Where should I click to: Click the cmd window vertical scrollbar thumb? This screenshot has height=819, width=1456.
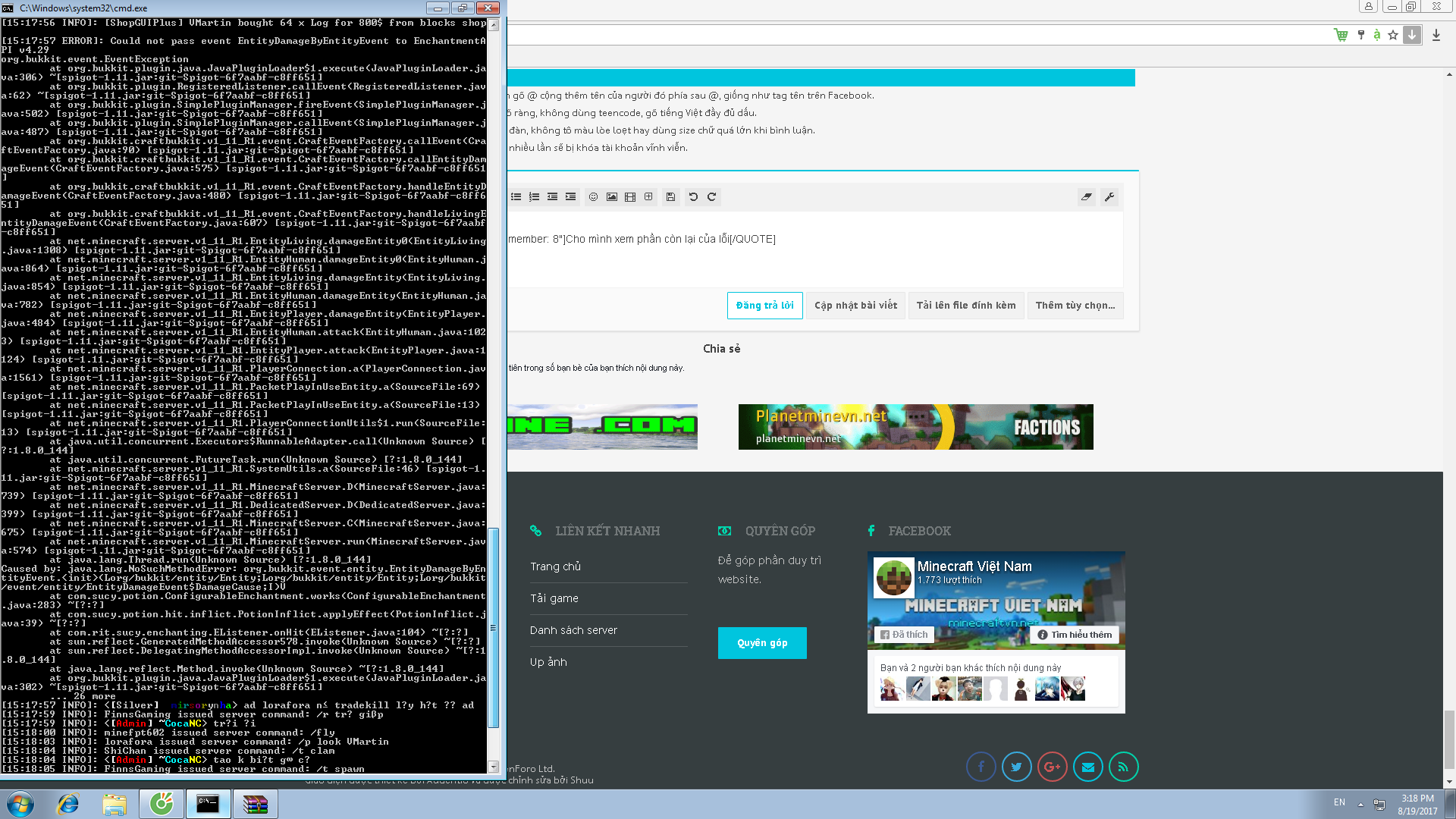pyautogui.click(x=493, y=627)
